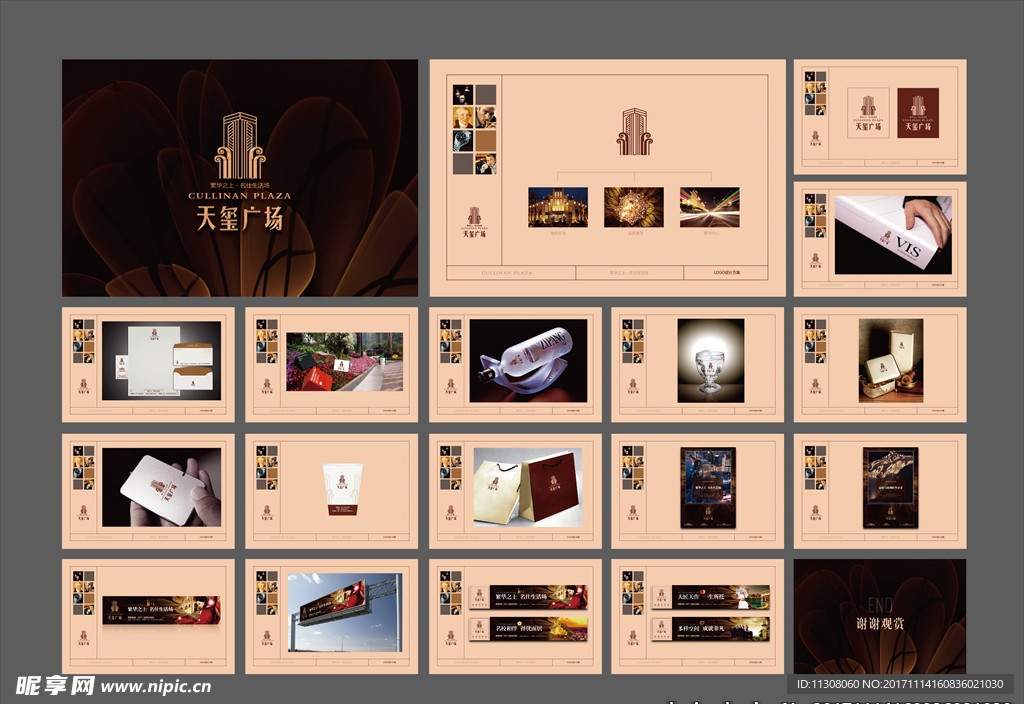Open the letterhead and envelopes stationery image
This screenshot has height=704, width=1024.
click(x=161, y=362)
